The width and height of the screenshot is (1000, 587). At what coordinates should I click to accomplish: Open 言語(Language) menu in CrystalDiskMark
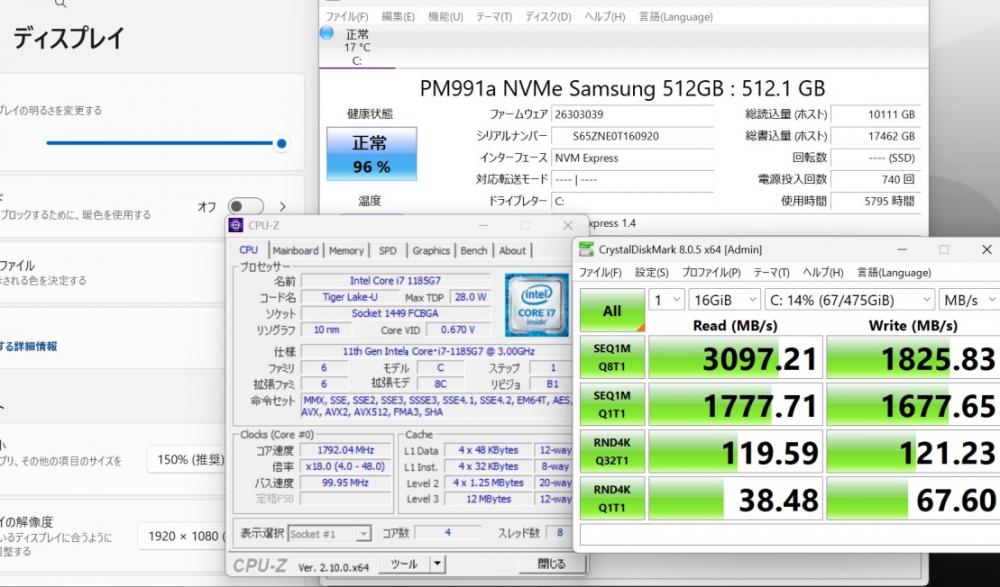pyautogui.click(x=893, y=272)
